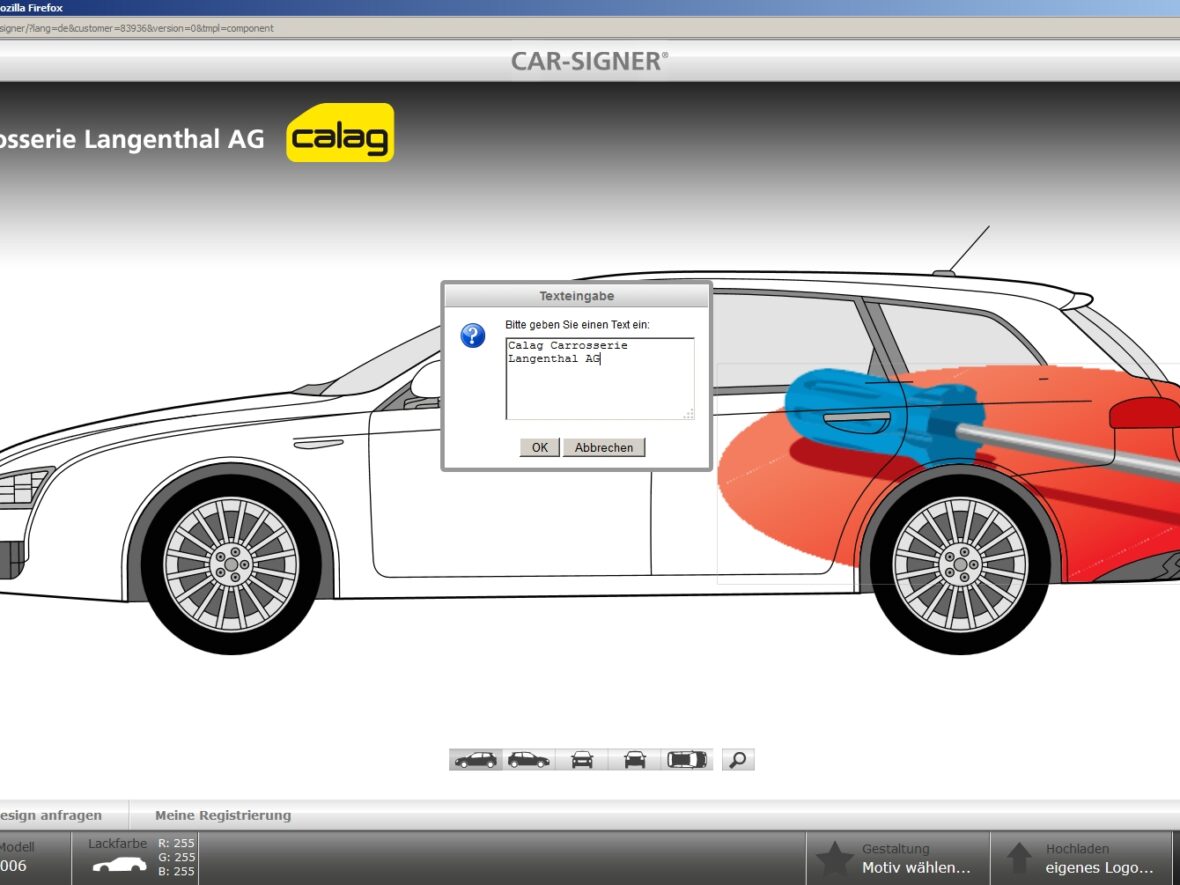1180x885 pixels.
Task: Click the white car Lackfarbe icon
Action: pos(119,865)
